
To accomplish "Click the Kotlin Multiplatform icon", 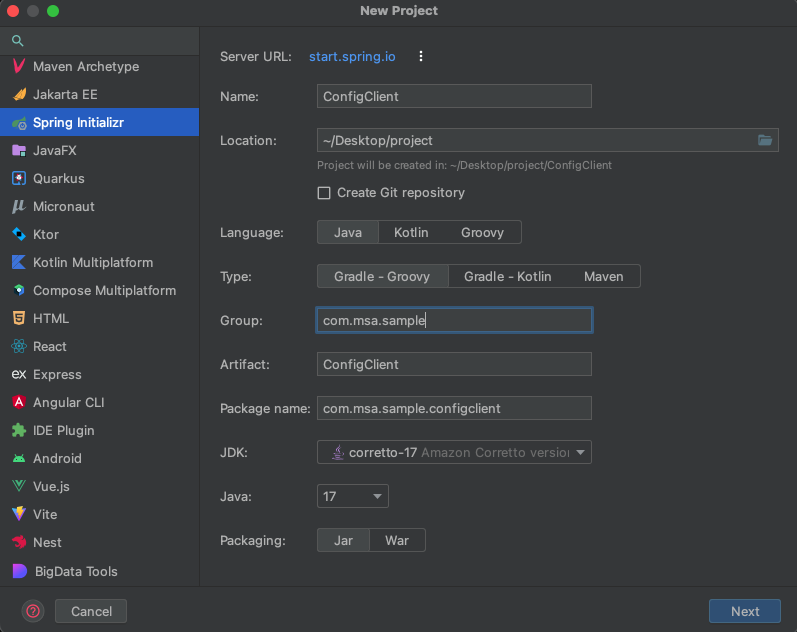I will 19,262.
